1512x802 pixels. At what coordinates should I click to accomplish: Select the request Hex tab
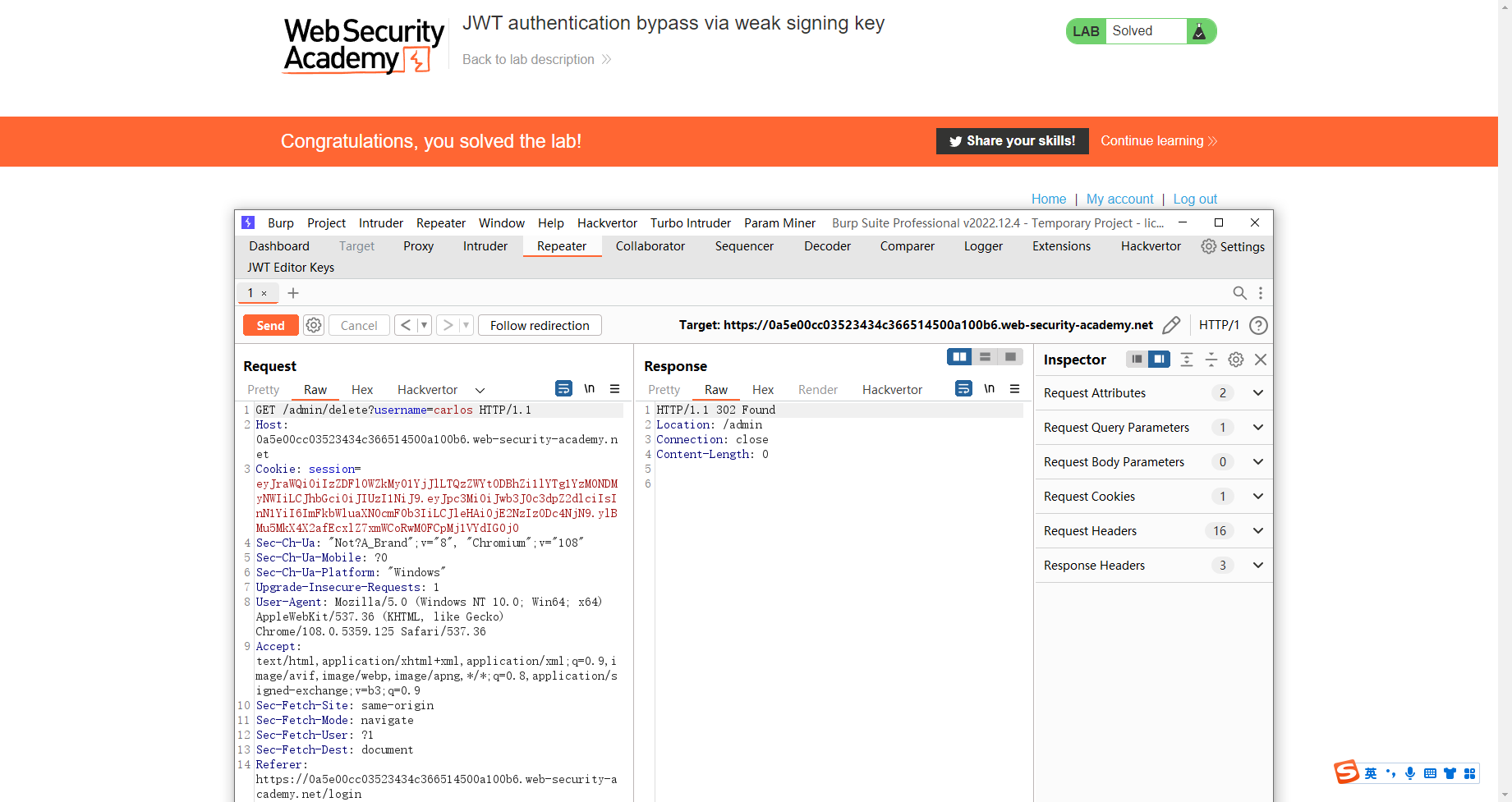tap(362, 390)
